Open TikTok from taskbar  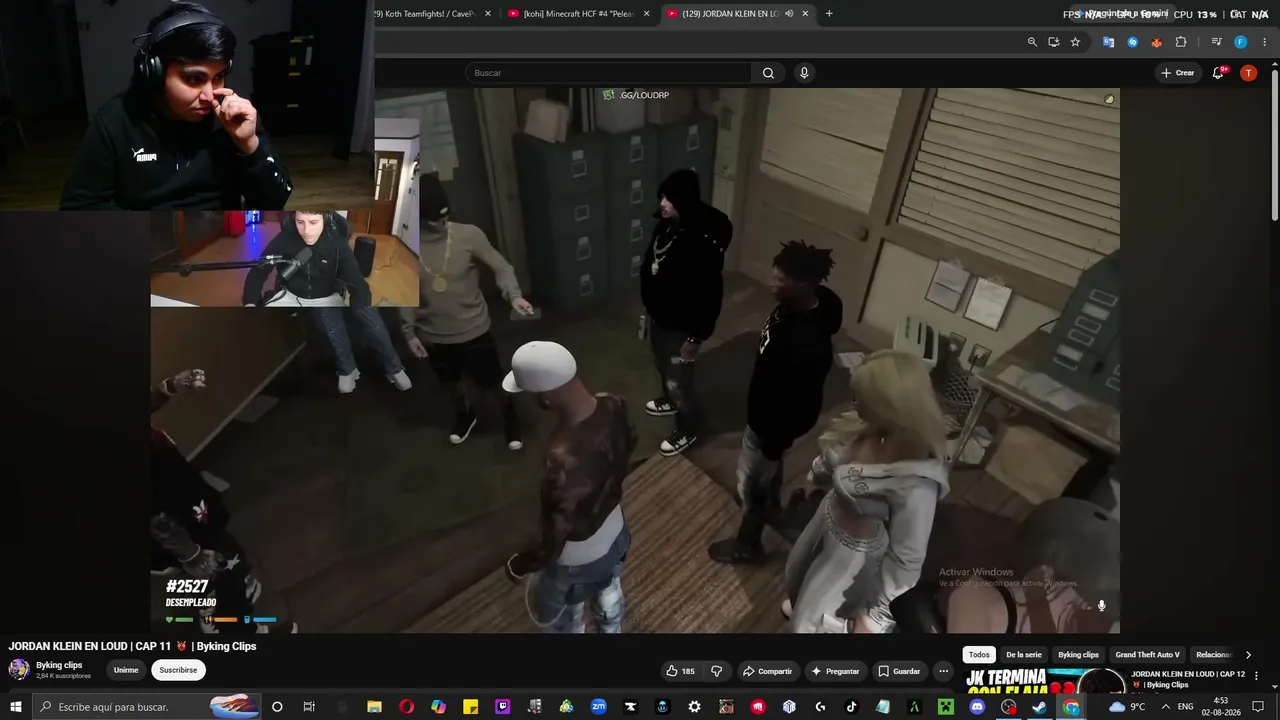coord(852,707)
